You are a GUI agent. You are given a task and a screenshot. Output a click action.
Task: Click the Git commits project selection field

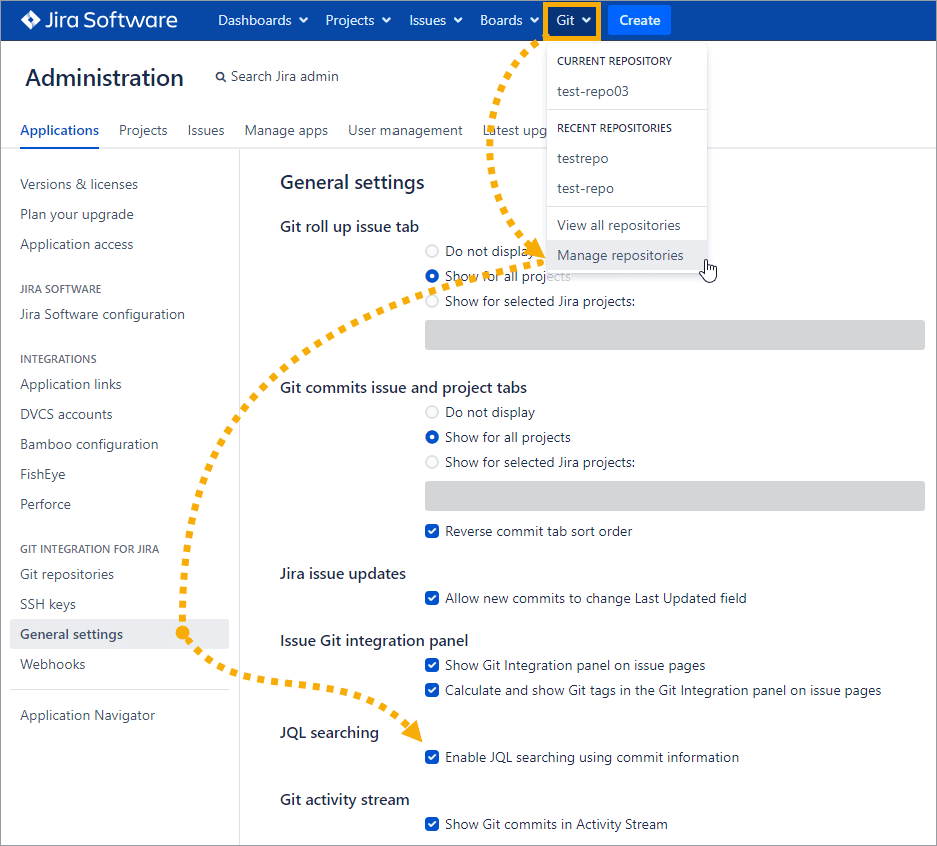point(674,496)
